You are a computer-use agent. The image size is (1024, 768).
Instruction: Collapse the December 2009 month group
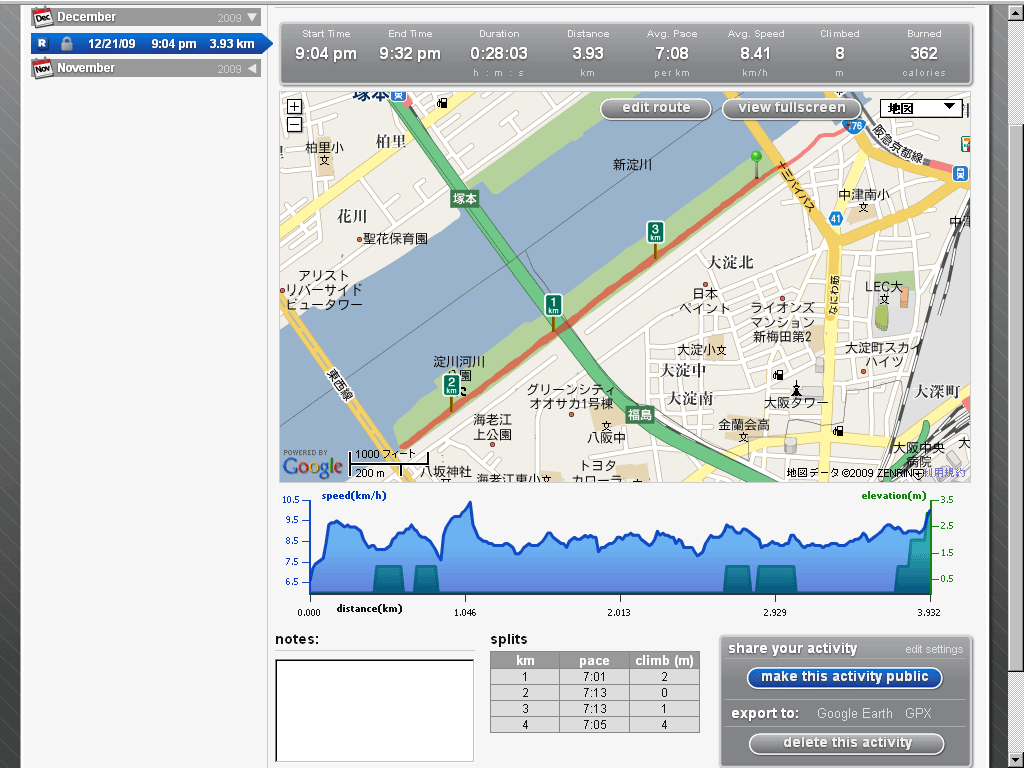[x=253, y=17]
